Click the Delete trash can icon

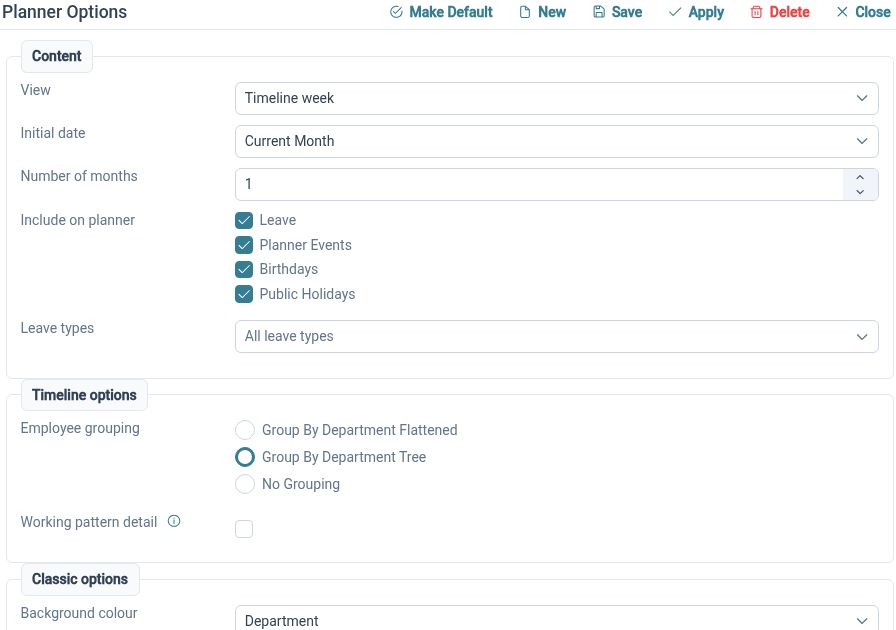click(x=756, y=12)
